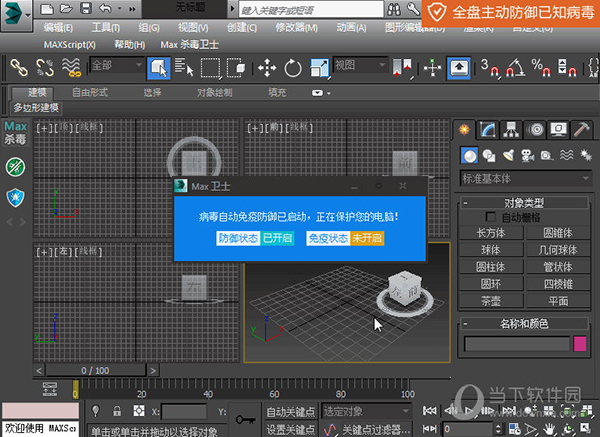Click the object name input field
Image resolution: width=600 pixels, height=437 pixels.
(x=517, y=344)
